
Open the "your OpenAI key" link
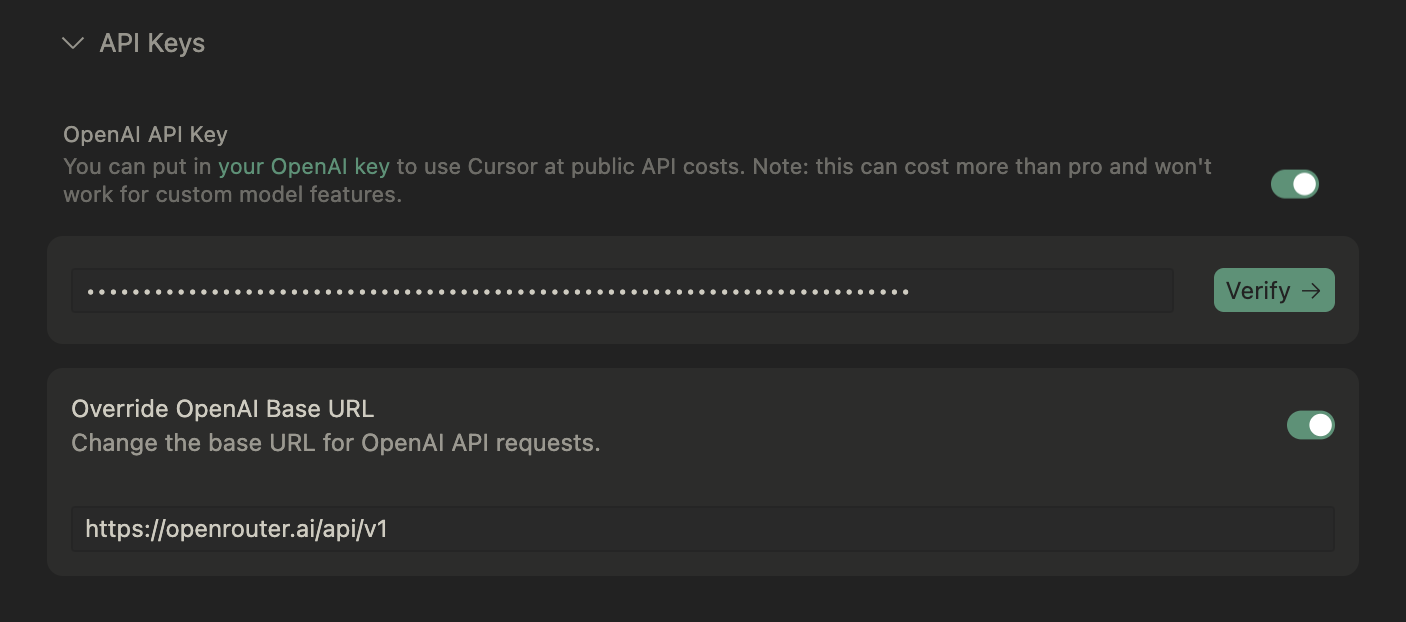coord(304,166)
